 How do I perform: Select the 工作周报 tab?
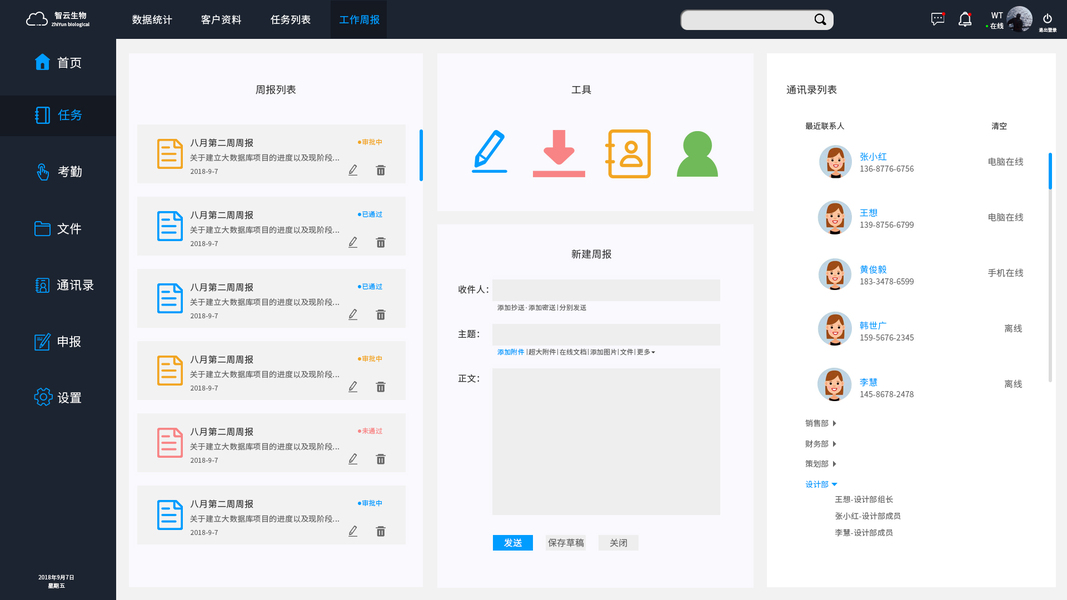[359, 20]
